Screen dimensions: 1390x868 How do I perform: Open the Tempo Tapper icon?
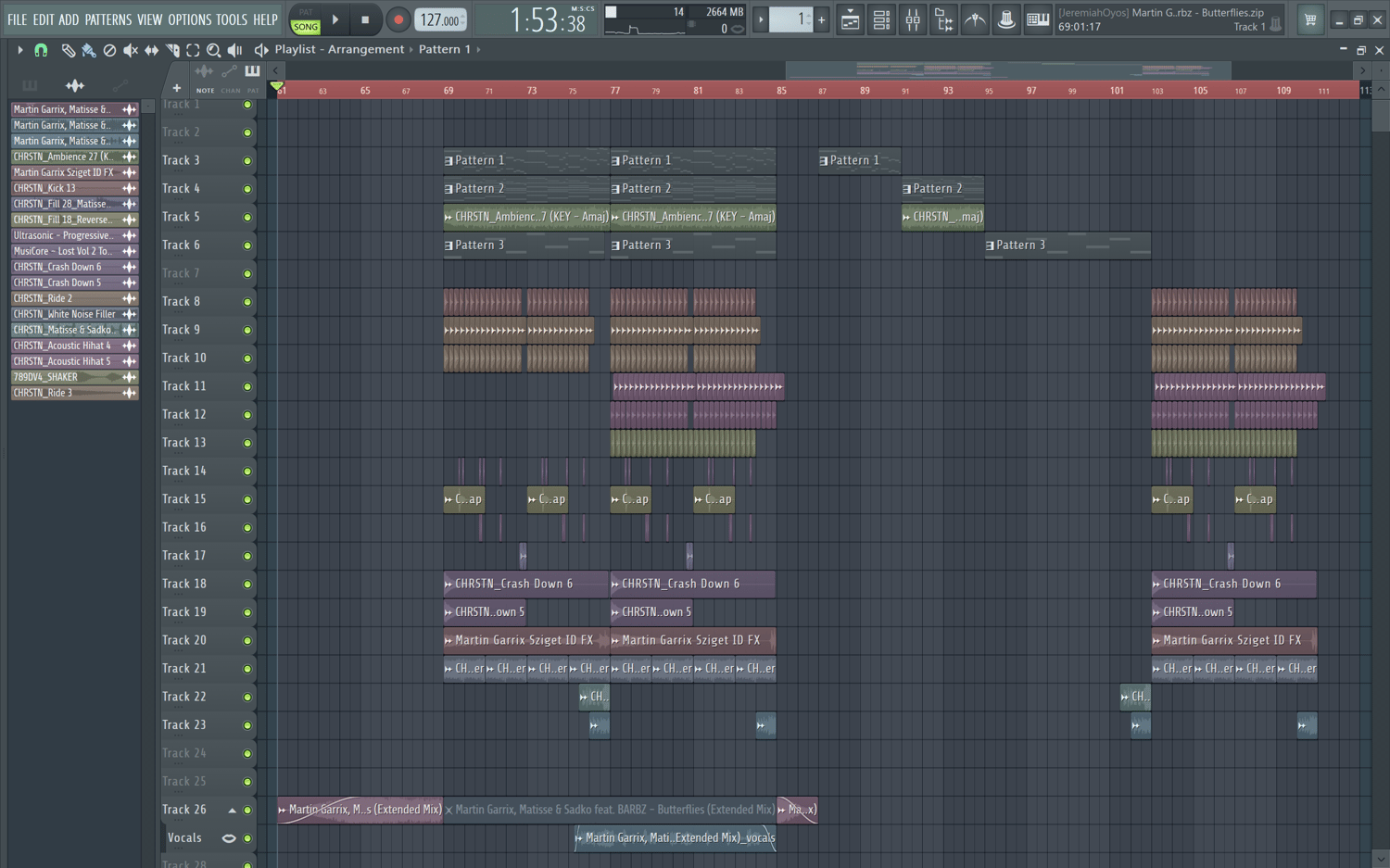pyautogui.click(x=975, y=19)
